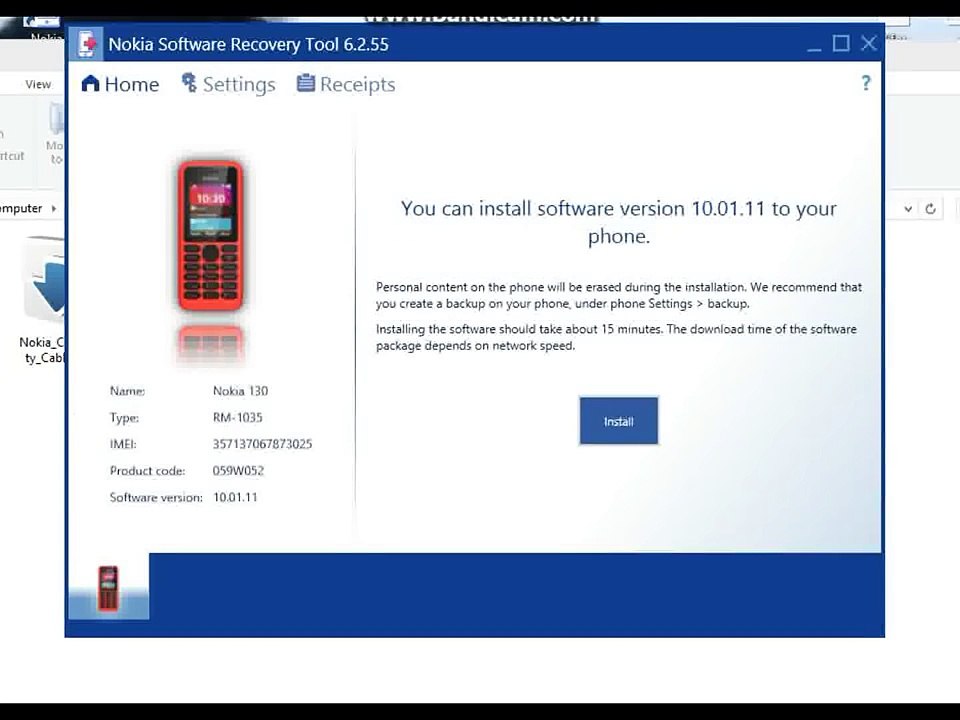
Task: Click the Receipts clipboard icon
Action: coord(306,83)
